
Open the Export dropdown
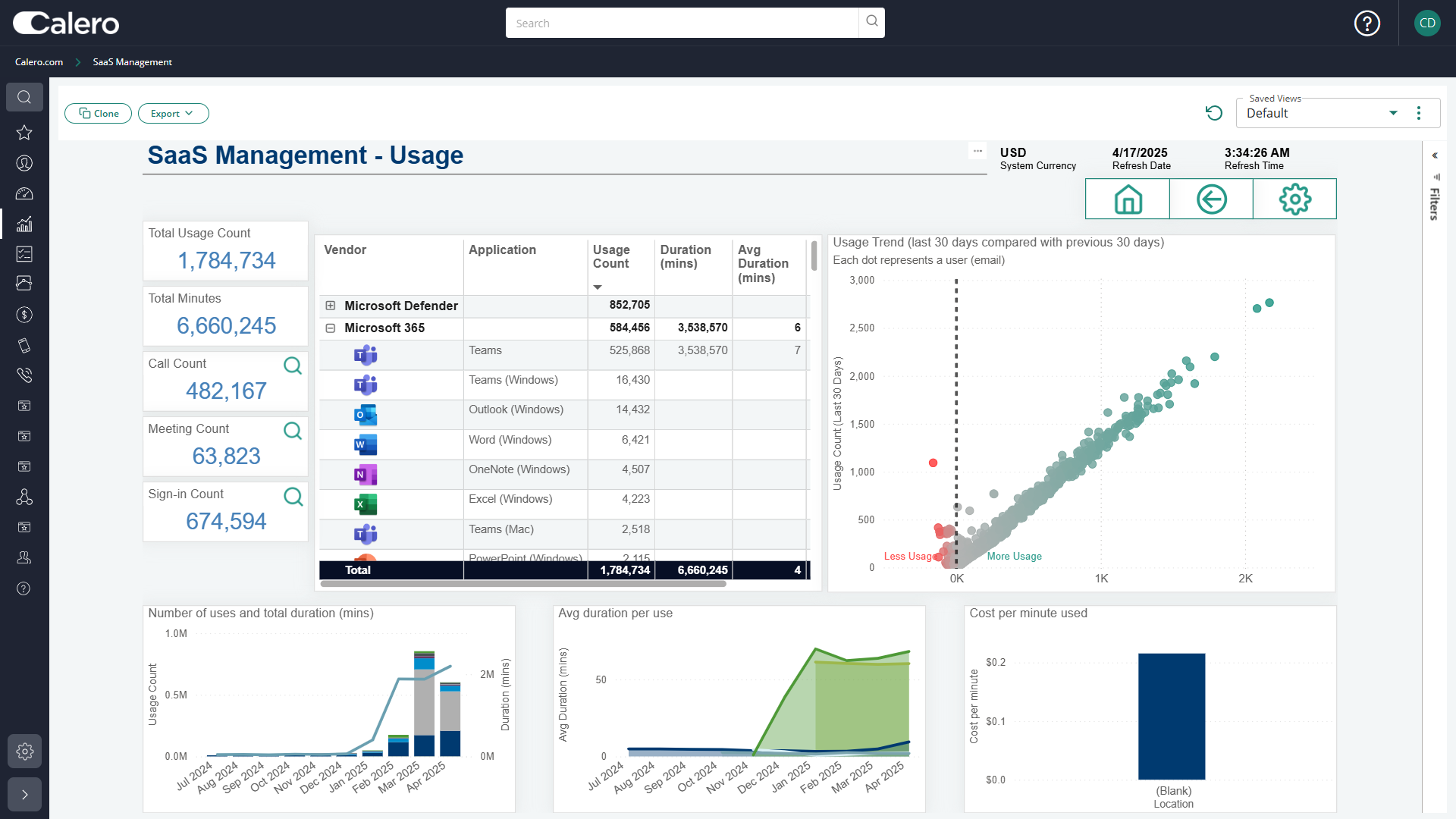click(173, 113)
